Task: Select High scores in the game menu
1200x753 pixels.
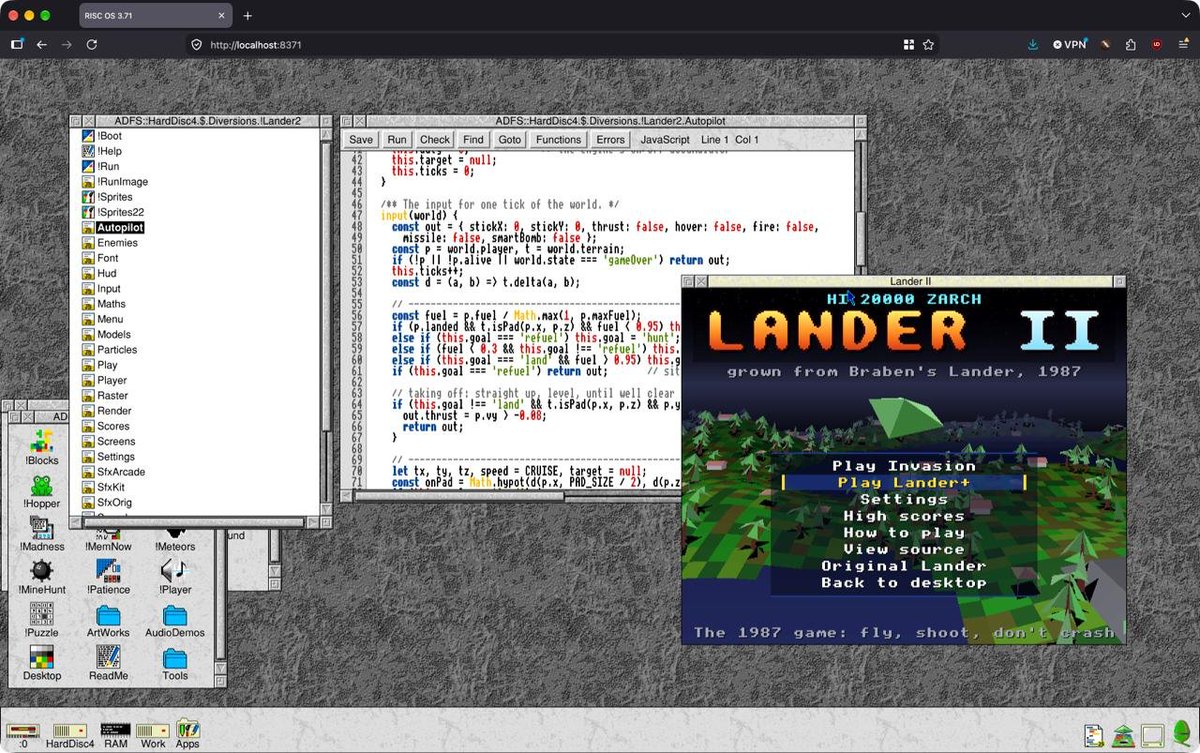Action: [904, 516]
